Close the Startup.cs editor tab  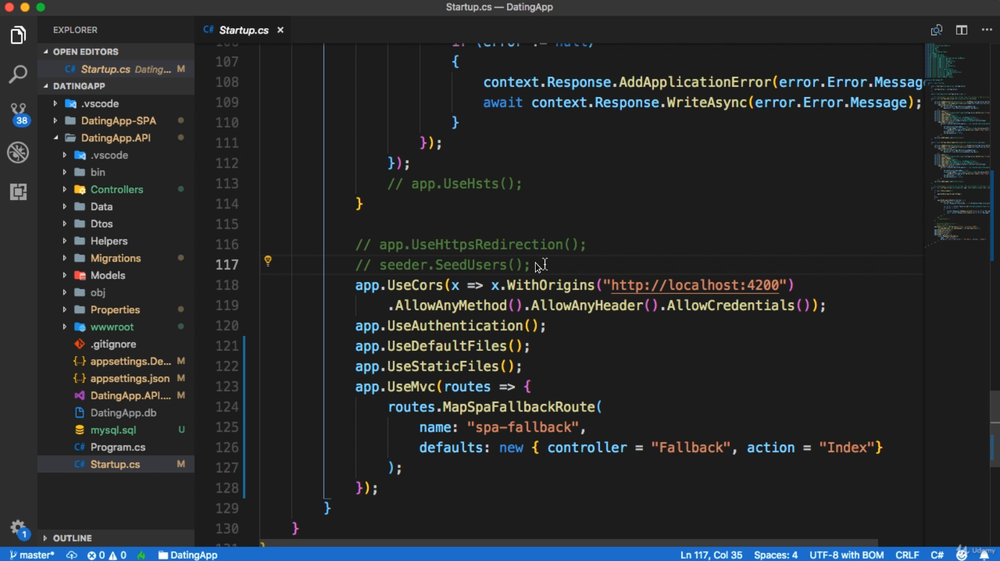tap(280, 30)
